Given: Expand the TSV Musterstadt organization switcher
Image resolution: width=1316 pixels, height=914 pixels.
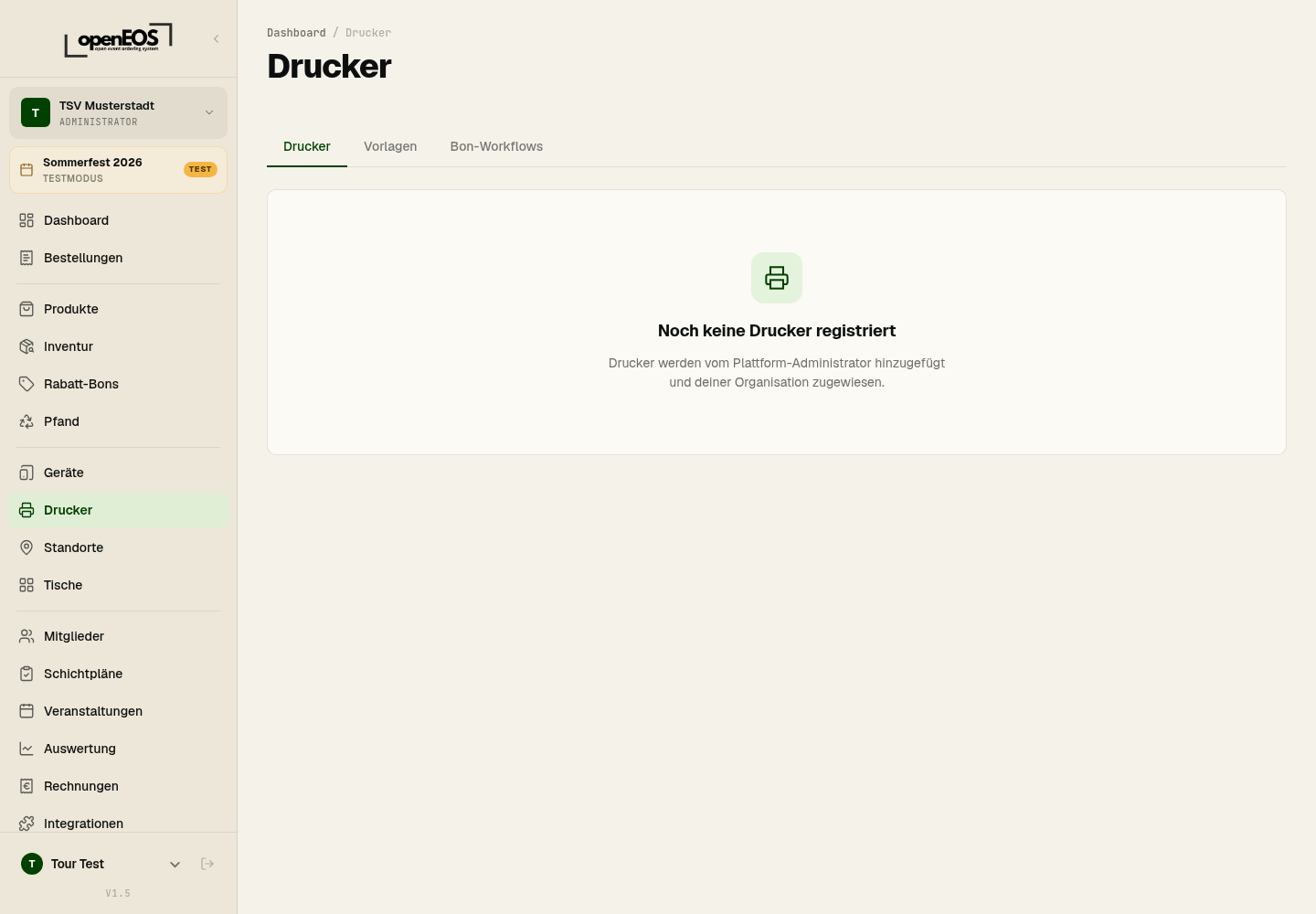Looking at the screenshot, I should click(x=118, y=112).
